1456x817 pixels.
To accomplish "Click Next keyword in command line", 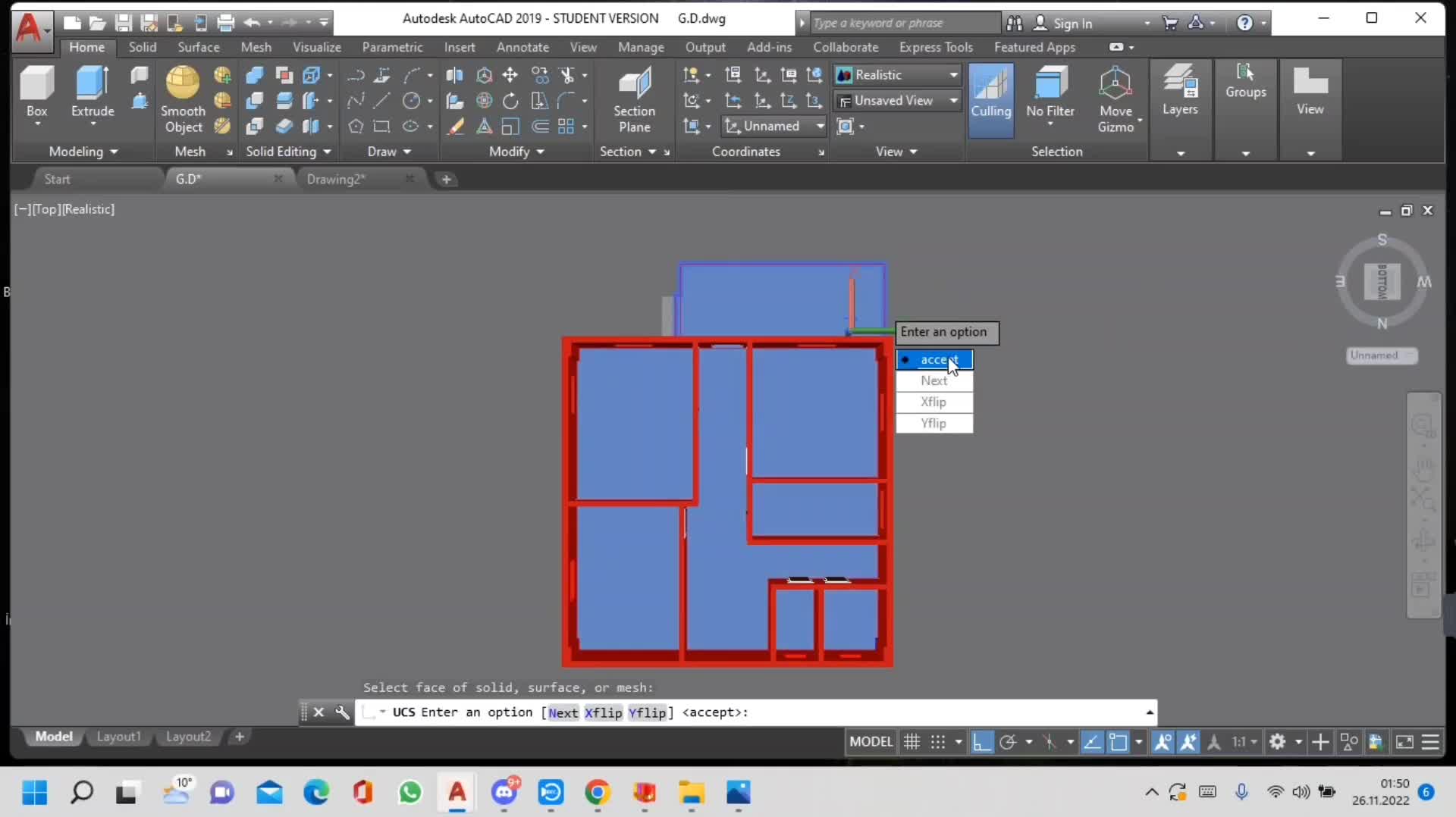I will click(563, 712).
